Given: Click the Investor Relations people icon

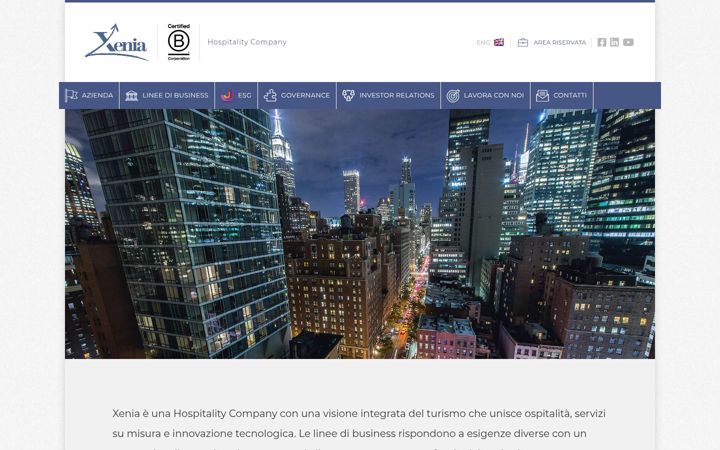Looking at the screenshot, I should tap(349, 96).
